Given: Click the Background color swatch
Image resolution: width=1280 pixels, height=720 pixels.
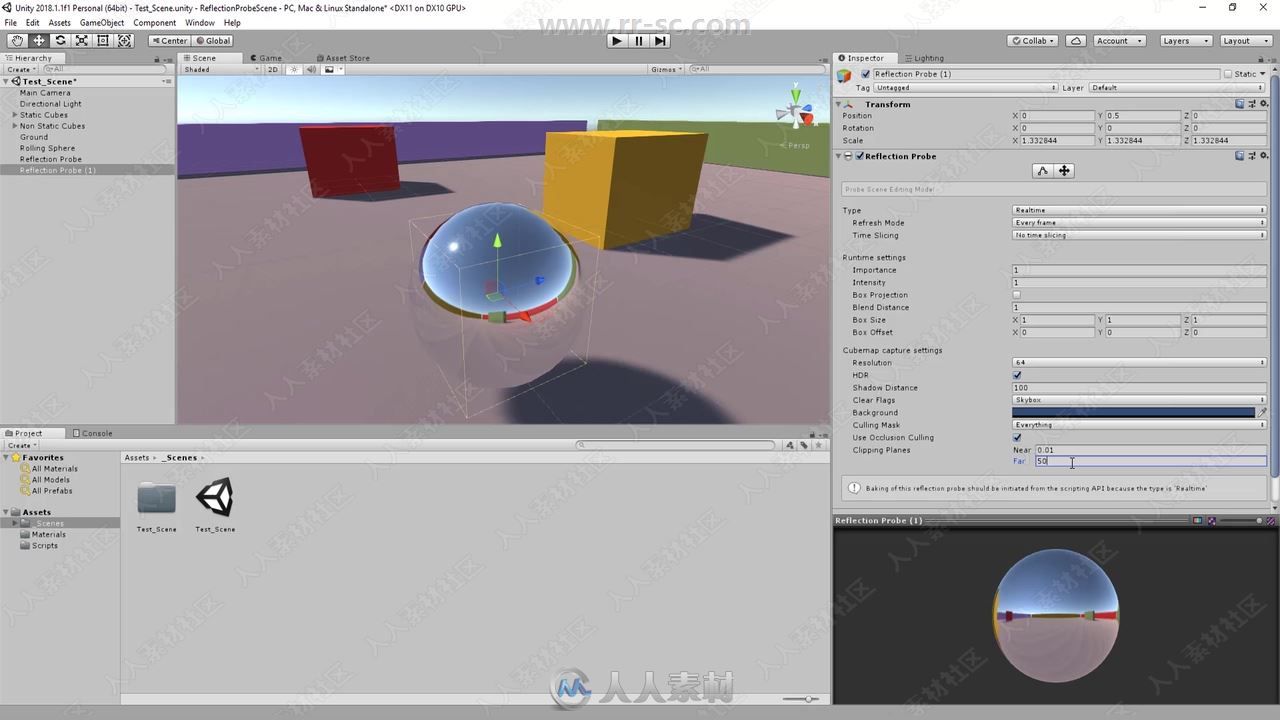Looking at the screenshot, I should coord(1133,412).
